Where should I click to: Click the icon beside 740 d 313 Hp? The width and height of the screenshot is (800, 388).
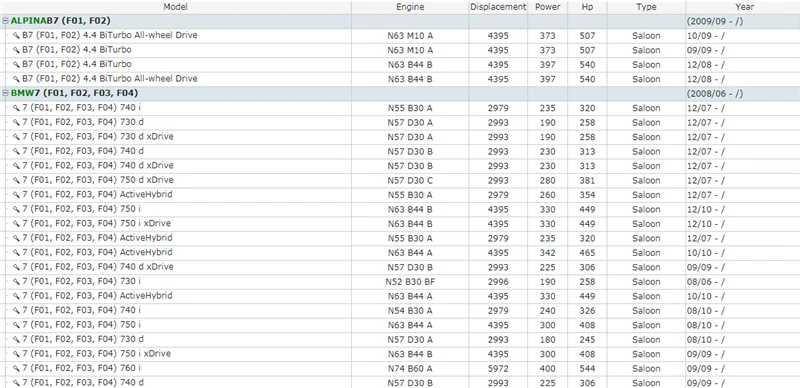point(16,152)
